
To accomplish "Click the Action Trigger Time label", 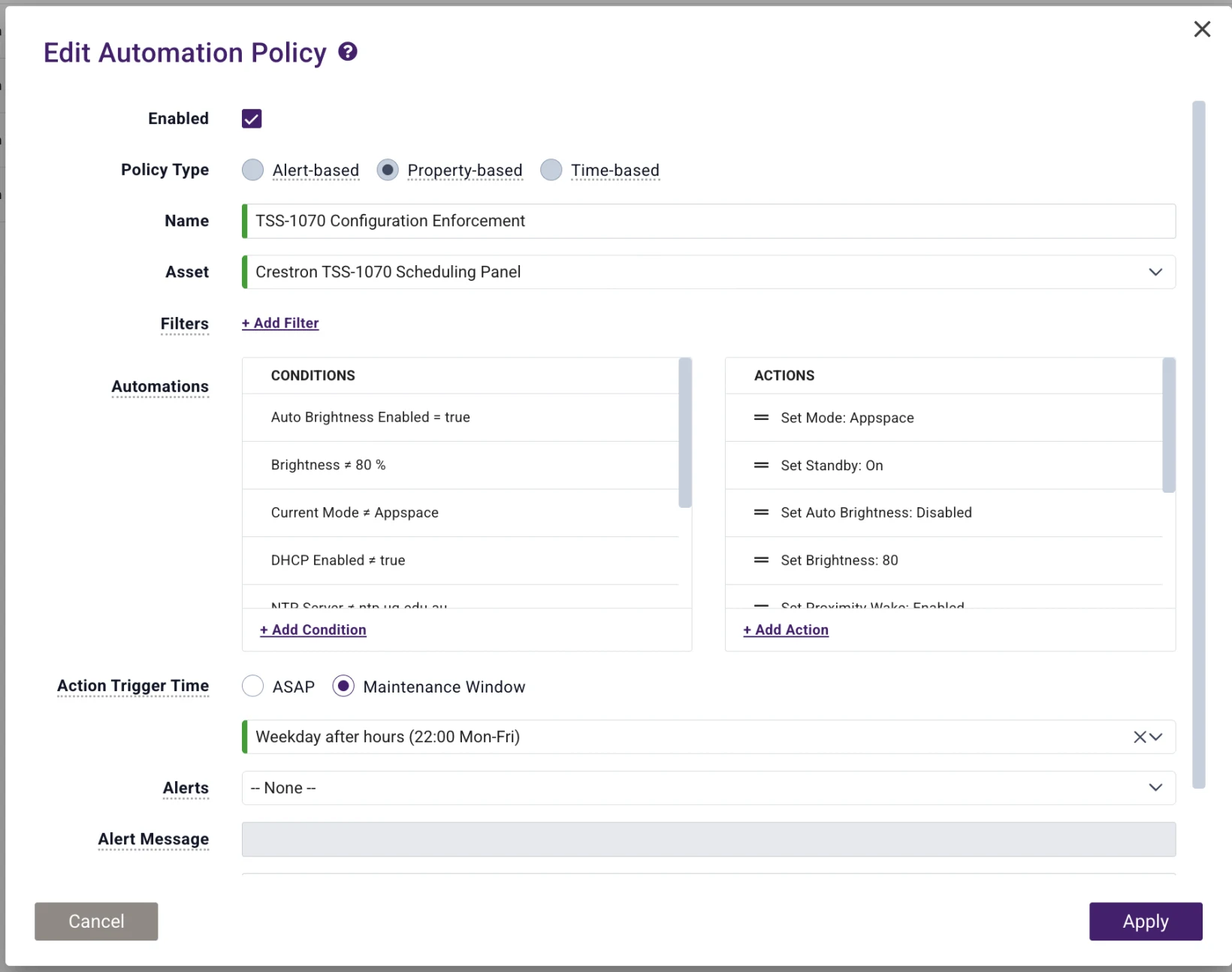I will click(x=133, y=686).
